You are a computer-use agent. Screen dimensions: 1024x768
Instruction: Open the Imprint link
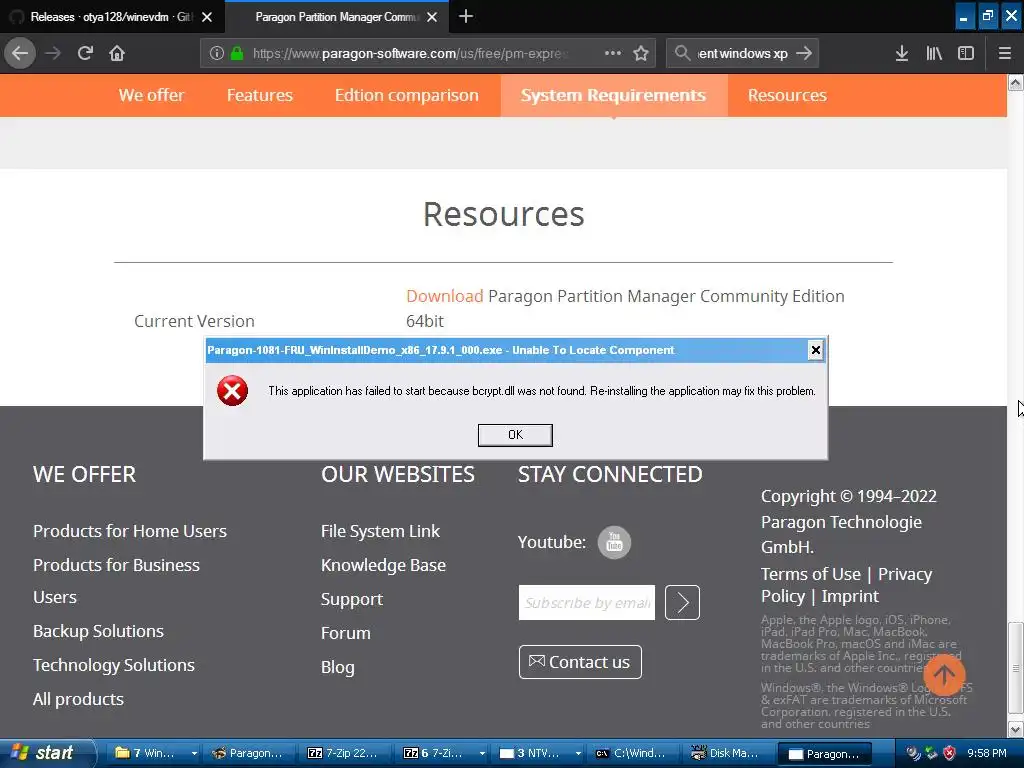(850, 596)
